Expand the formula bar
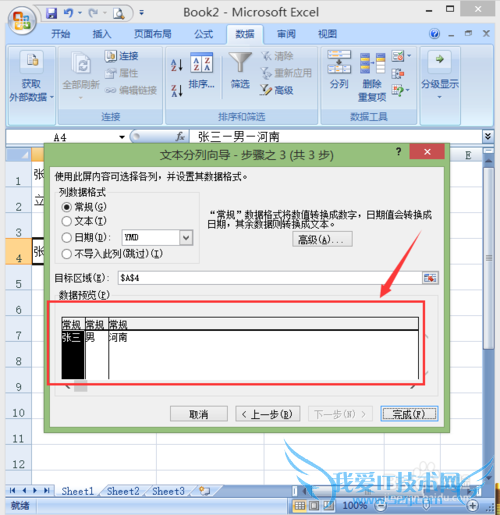The width and height of the screenshot is (500, 515). (488, 136)
